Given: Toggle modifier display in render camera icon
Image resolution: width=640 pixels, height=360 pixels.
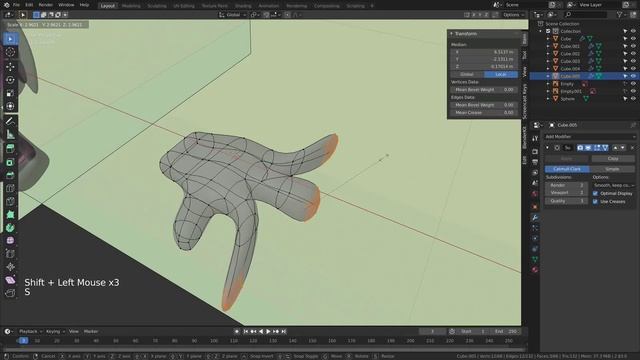Looking at the screenshot, I should pos(580,148).
